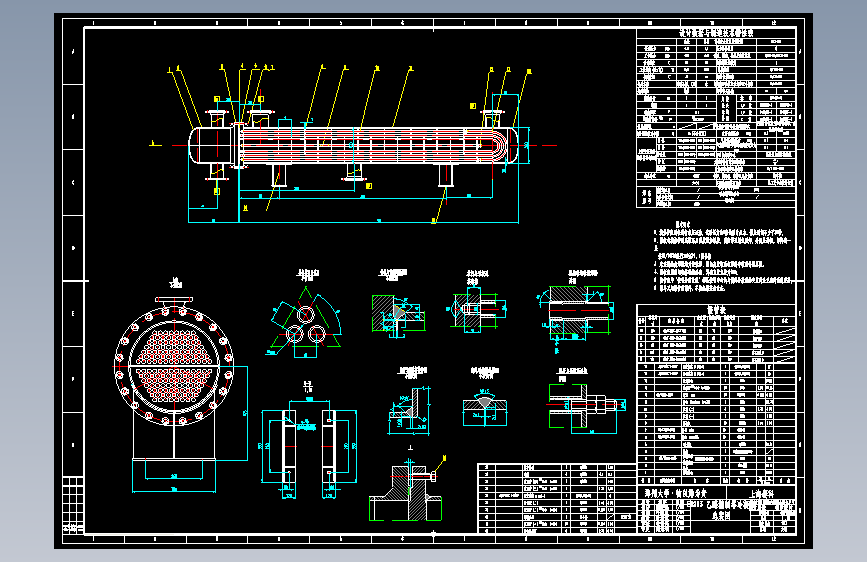This screenshot has height=562, width=867.
Task: Click the V-groove butt weld detail
Action: [485, 408]
